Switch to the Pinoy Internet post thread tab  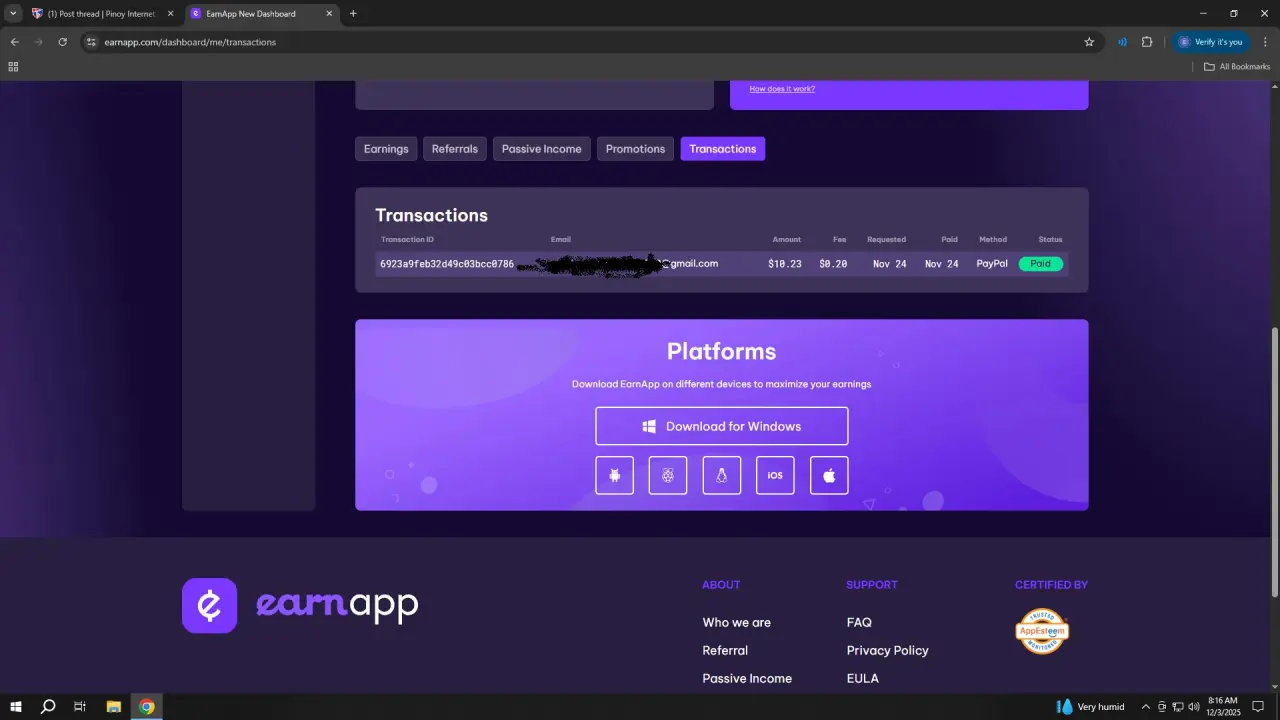tap(103, 14)
